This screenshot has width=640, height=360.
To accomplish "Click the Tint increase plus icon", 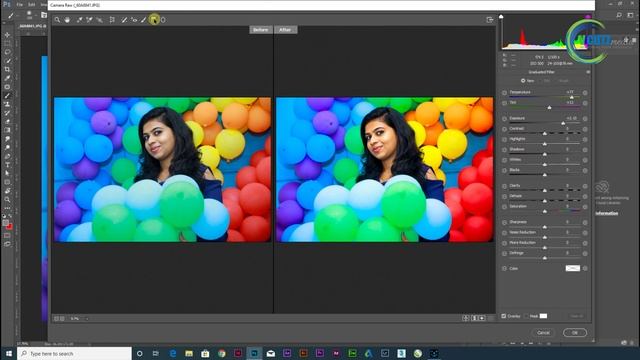I will (585, 103).
